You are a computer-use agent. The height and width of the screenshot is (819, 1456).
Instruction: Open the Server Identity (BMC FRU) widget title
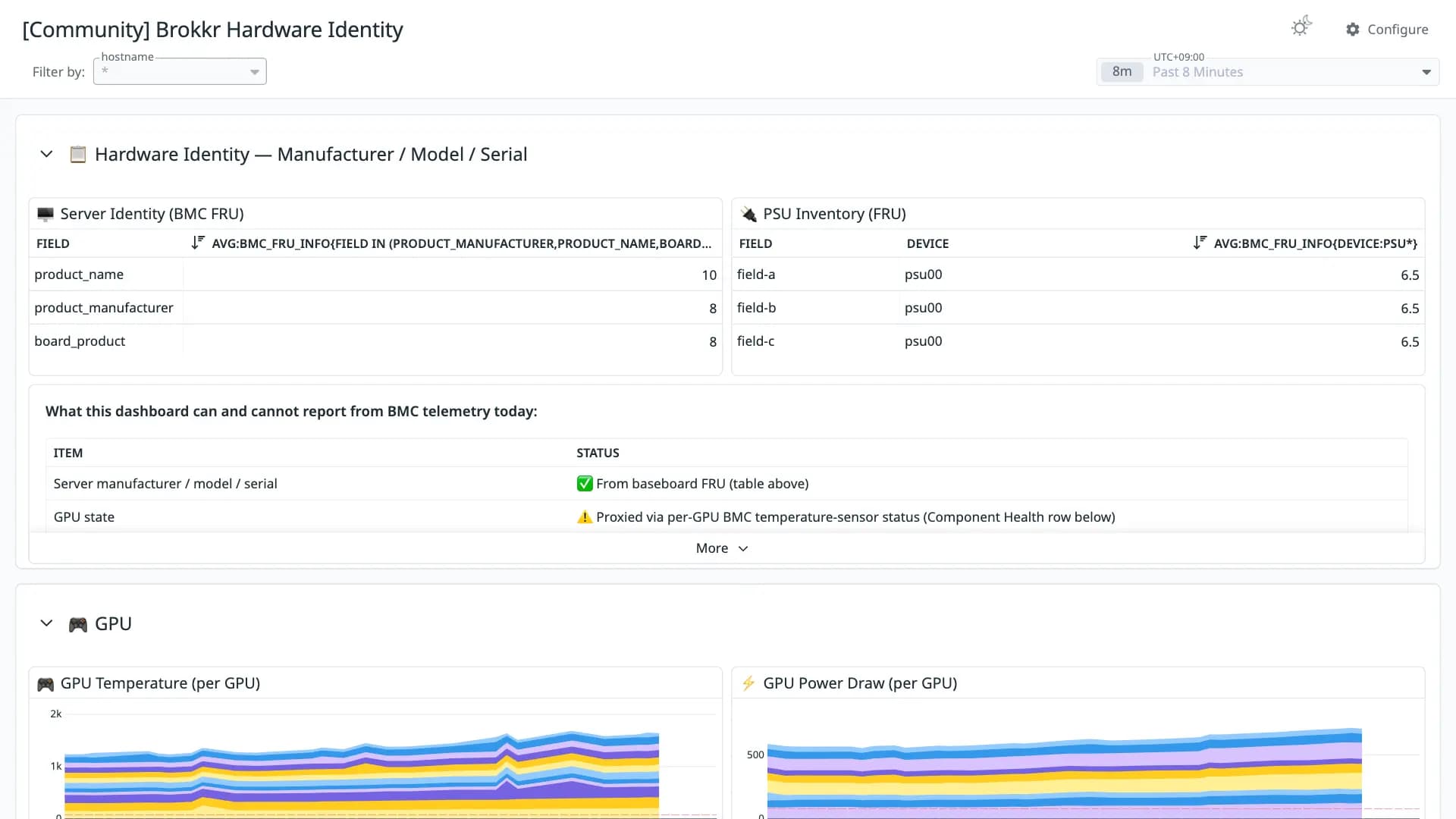click(x=152, y=214)
